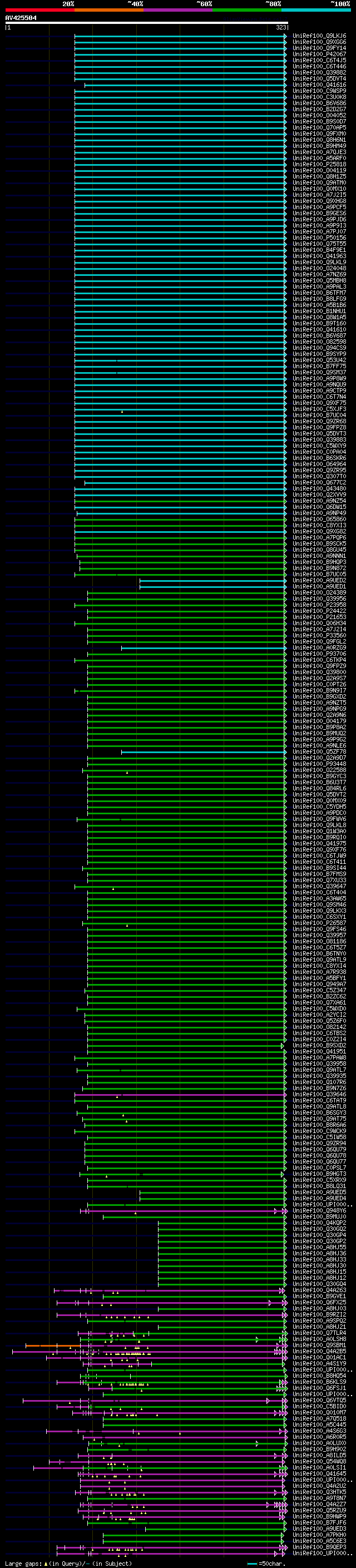Select hit label UniRef100_Q8H1Z5
The height and width of the screenshot is (1568, 356).
pos(319,176)
